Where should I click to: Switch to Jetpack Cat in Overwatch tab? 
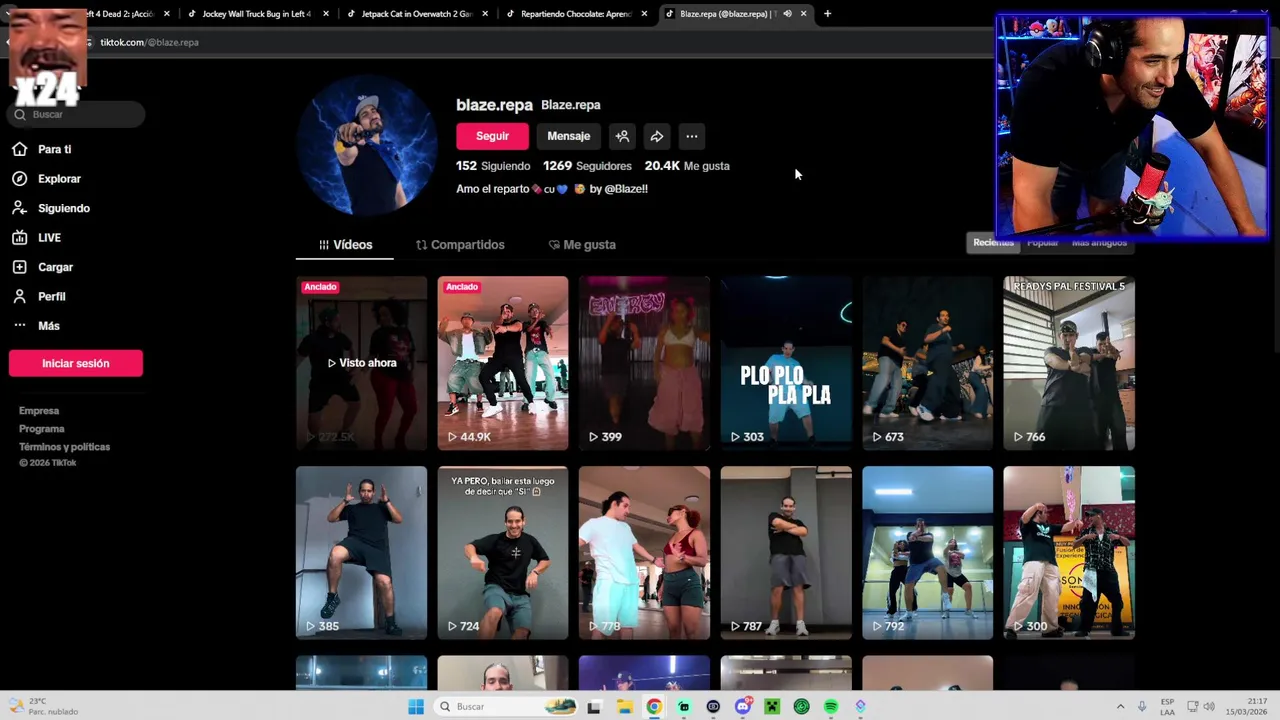point(416,14)
